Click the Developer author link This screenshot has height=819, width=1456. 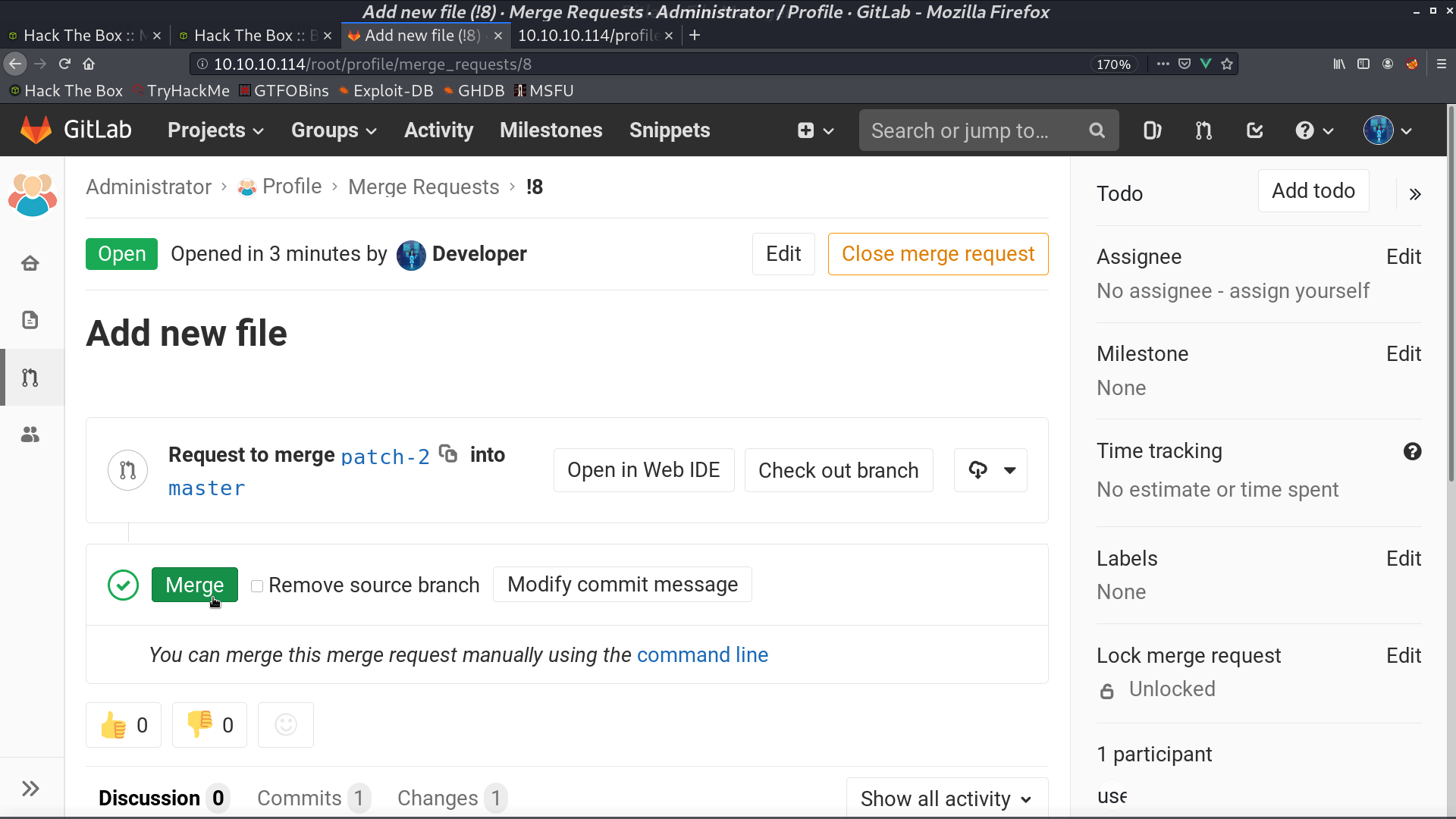[x=479, y=254]
